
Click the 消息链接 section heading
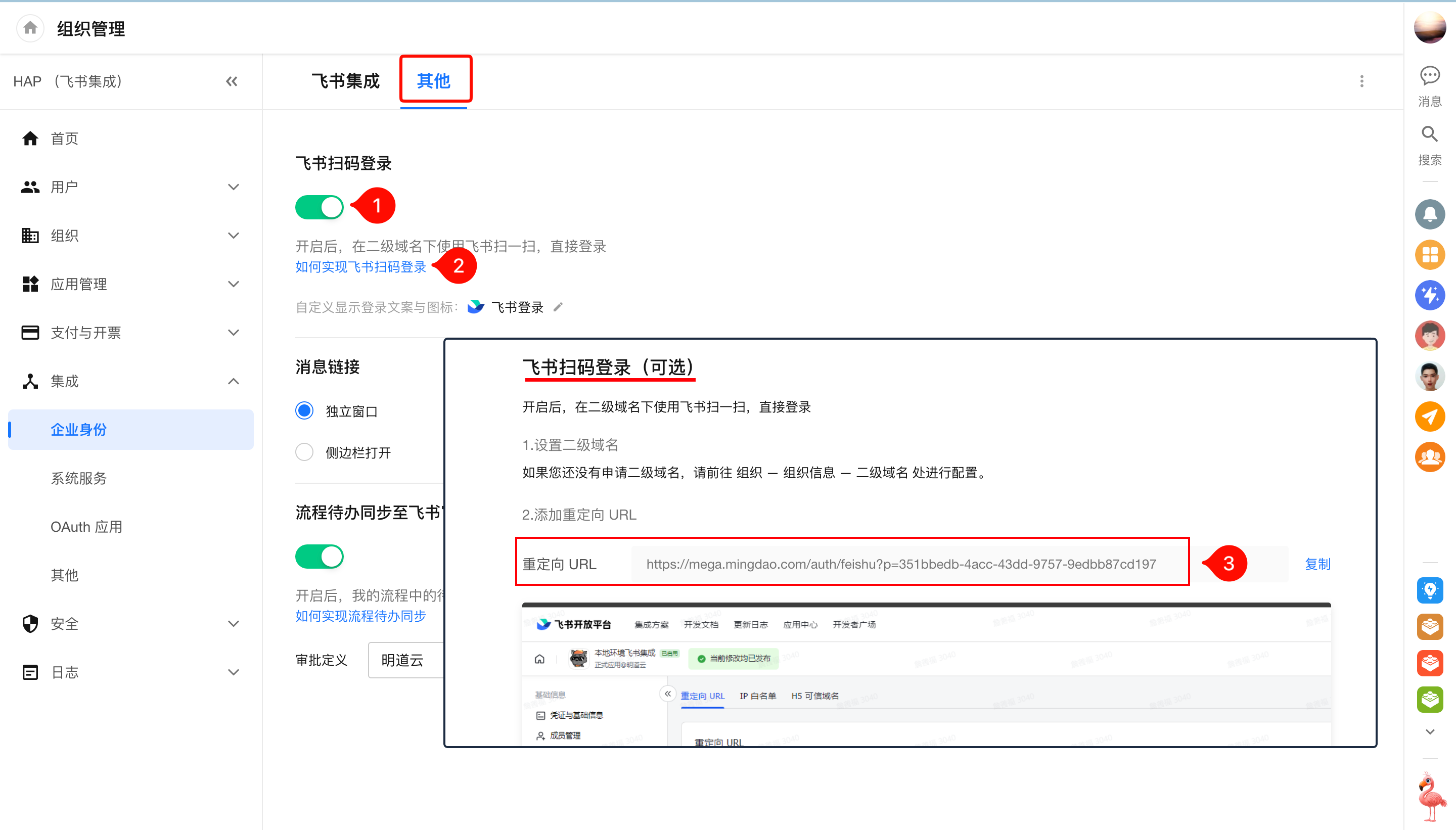click(x=327, y=366)
